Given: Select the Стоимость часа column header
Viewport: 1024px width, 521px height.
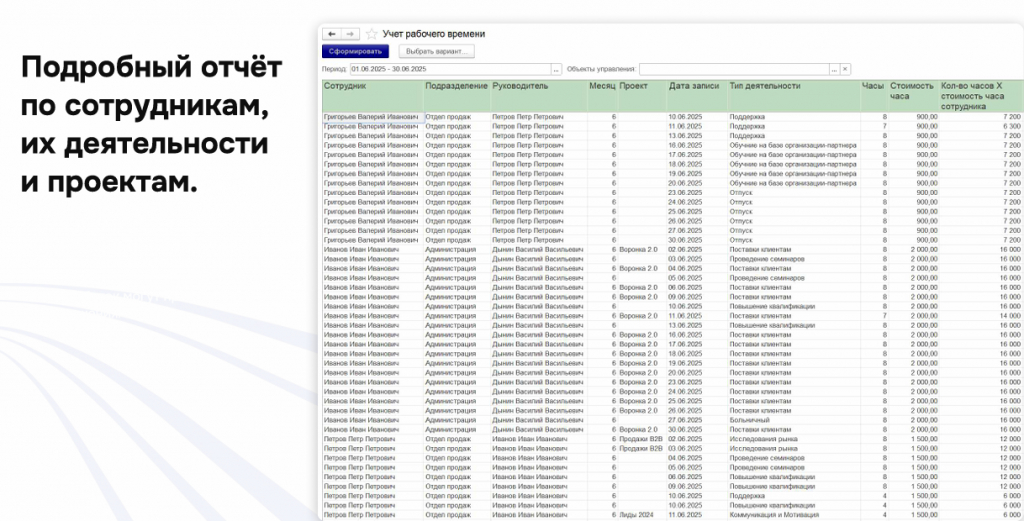Looking at the screenshot, I should [914, 96].
